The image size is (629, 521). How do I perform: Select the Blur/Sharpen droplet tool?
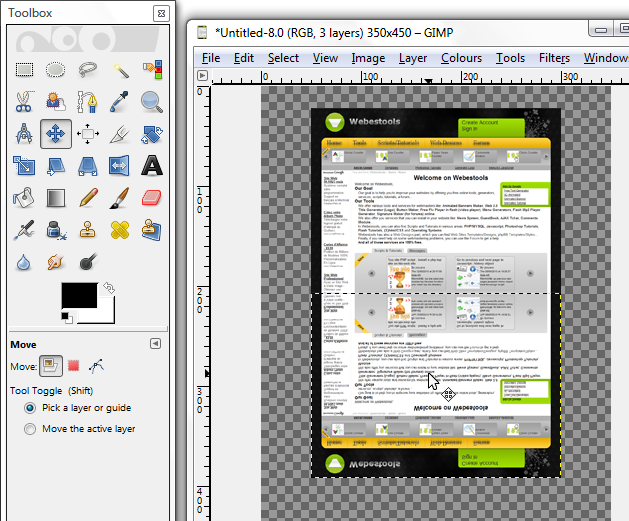click(24, 263)
